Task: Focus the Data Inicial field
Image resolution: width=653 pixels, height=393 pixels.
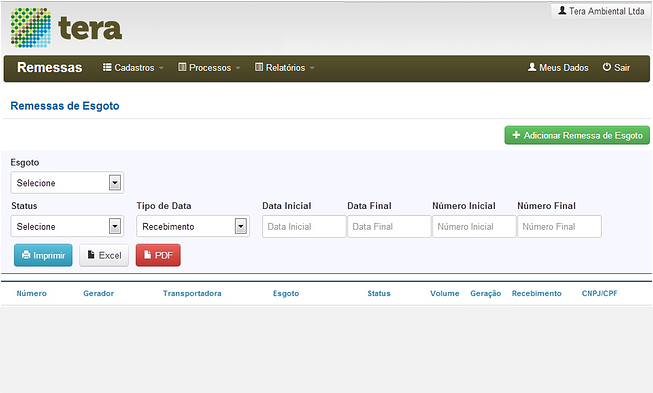Action: click(304, 226)
